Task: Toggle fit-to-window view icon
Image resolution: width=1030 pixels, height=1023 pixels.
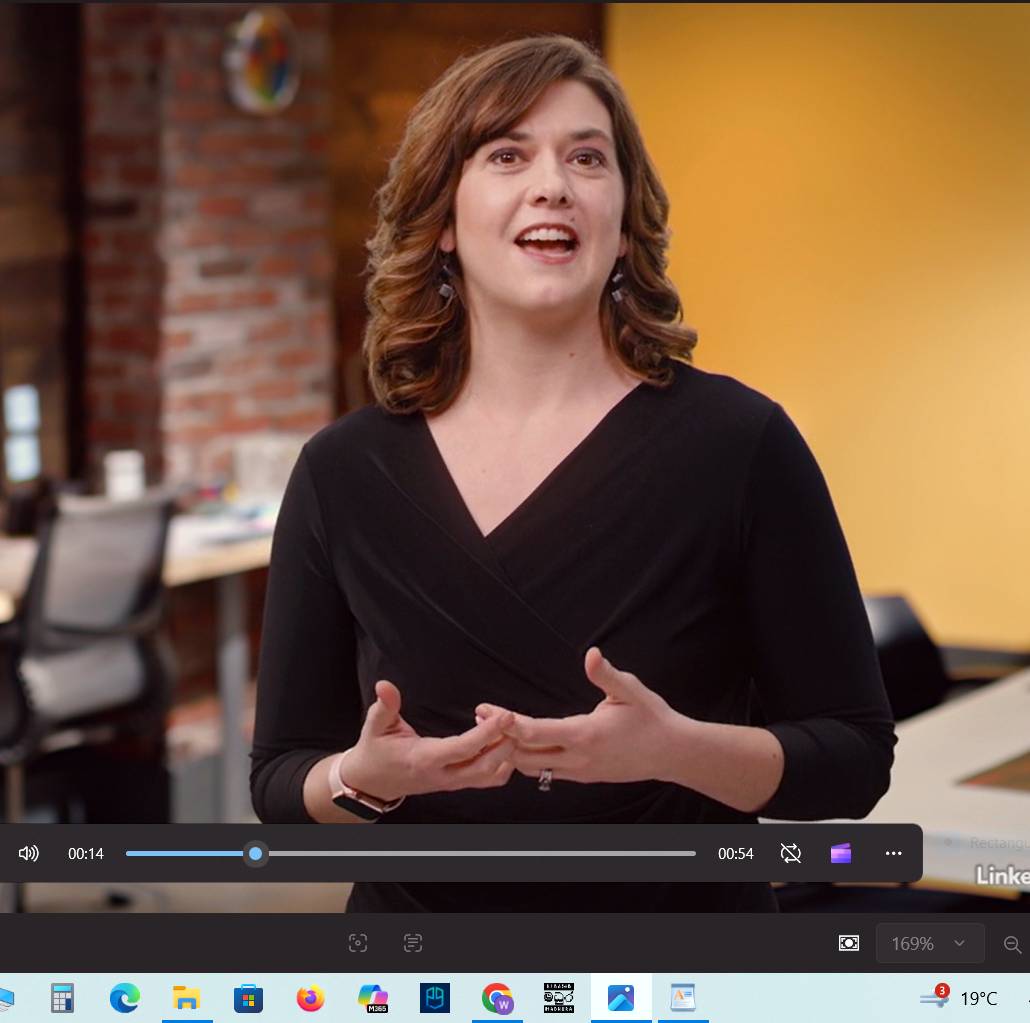Action: click(849, 943)
